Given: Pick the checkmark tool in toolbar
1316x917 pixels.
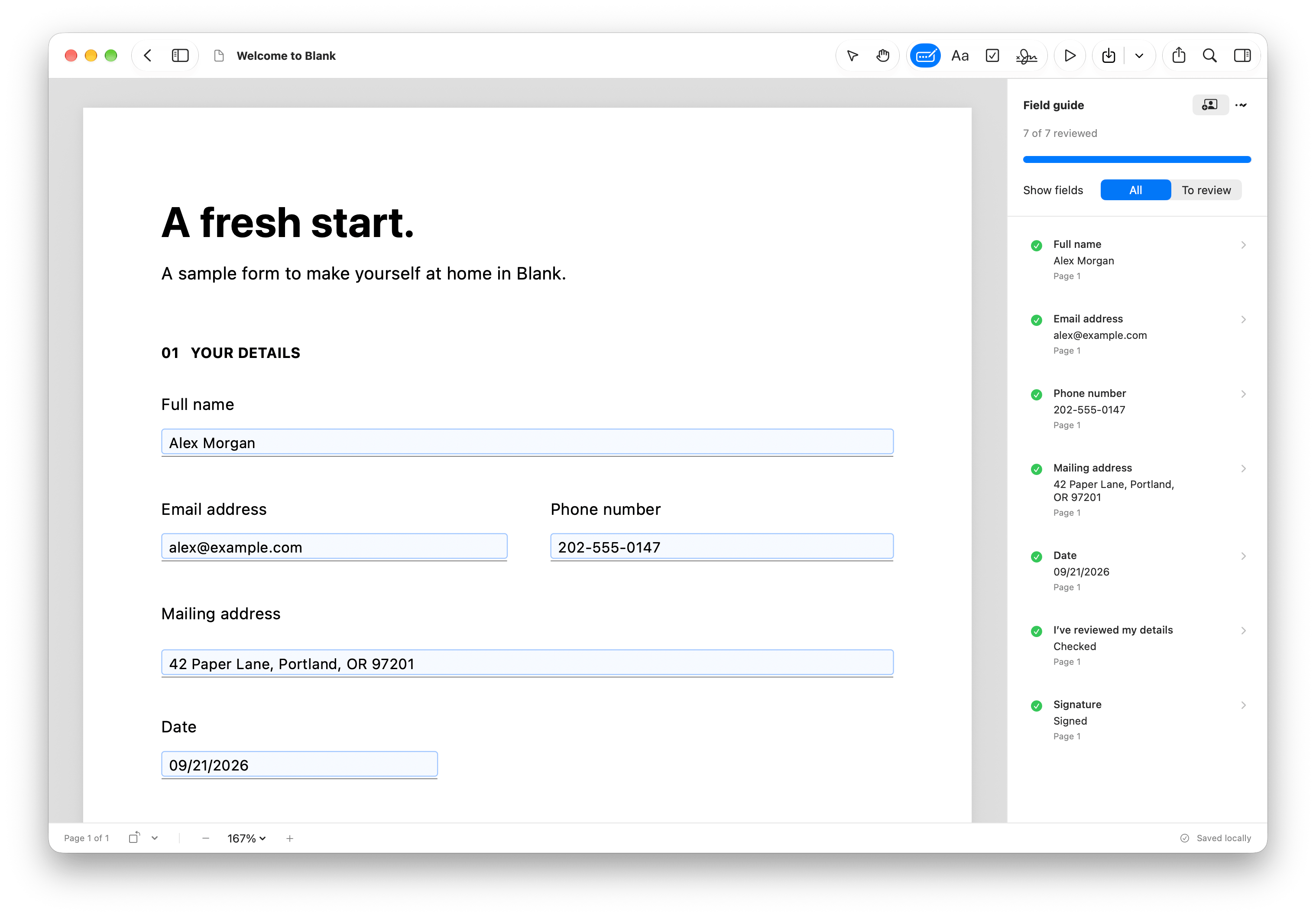Looking at the screenshot, I should (x=992, y=55).
